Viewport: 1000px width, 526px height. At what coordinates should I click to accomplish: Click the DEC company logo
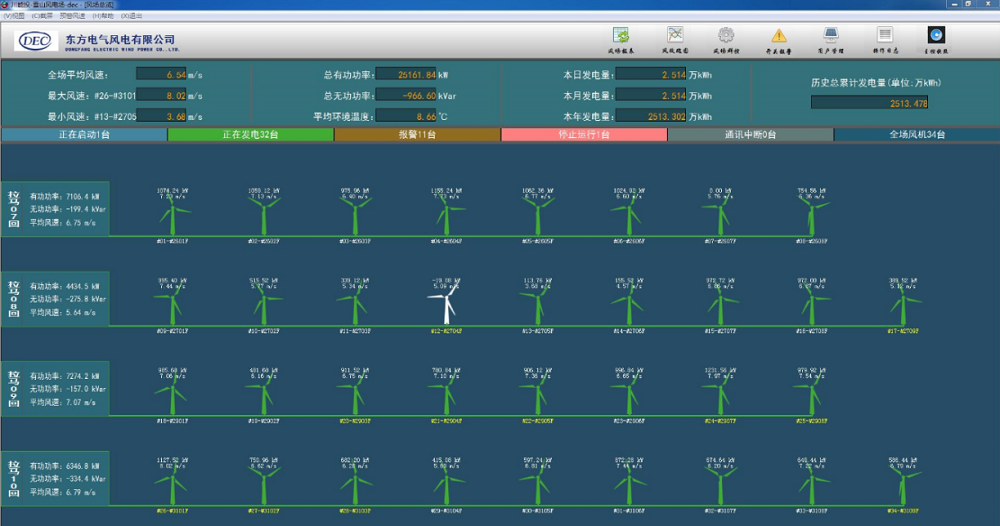[36, 41]
